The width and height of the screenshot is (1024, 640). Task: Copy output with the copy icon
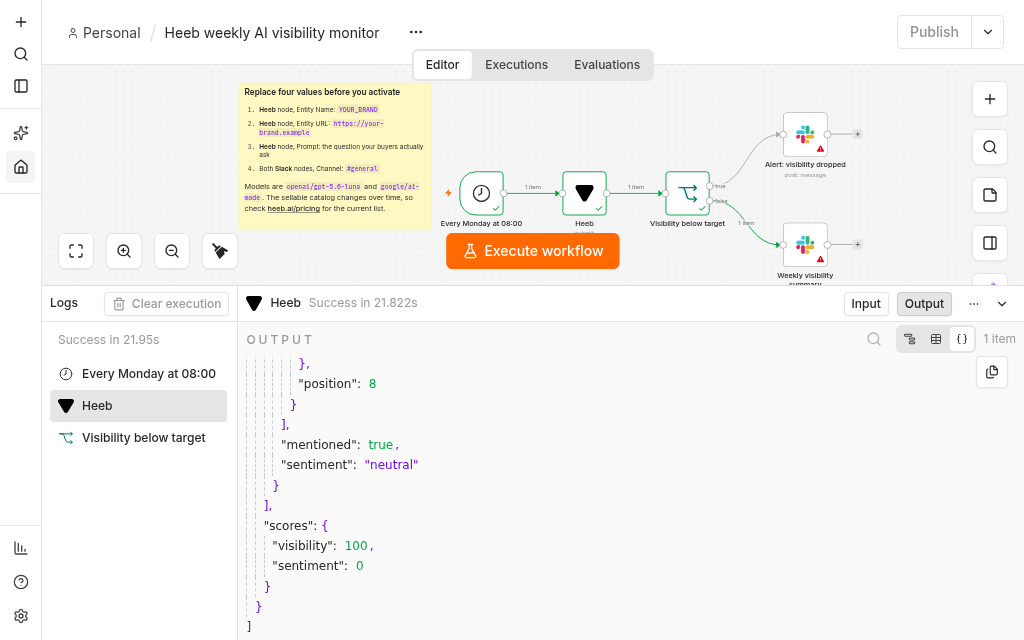pos(992,372)
